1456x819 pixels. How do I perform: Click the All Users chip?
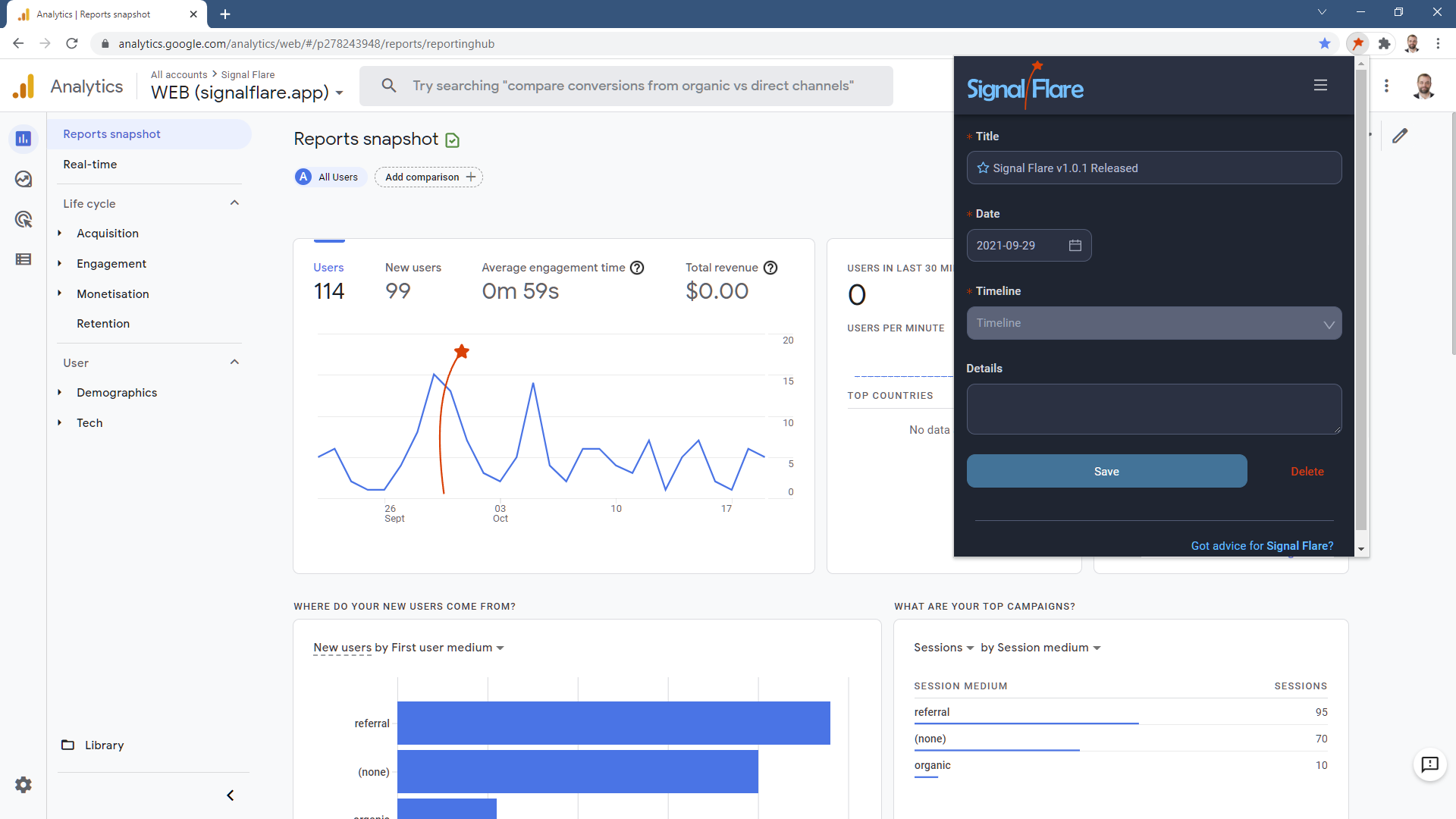[330, 177]
